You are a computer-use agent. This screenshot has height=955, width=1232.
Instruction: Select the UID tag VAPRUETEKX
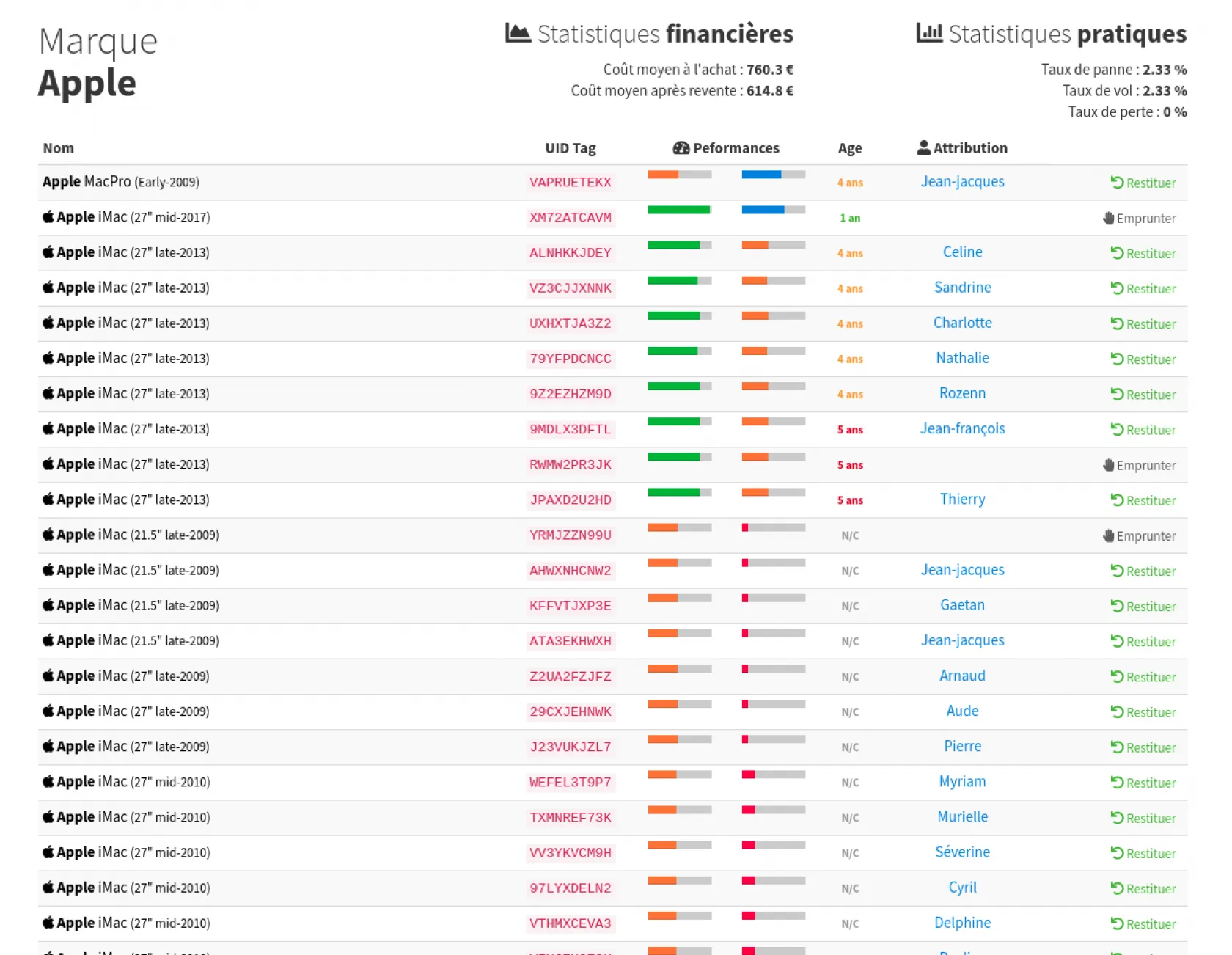[570, 183]
